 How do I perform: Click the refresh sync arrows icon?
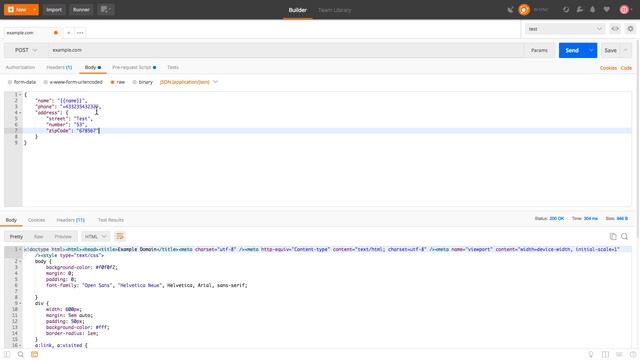coord(566,9)
